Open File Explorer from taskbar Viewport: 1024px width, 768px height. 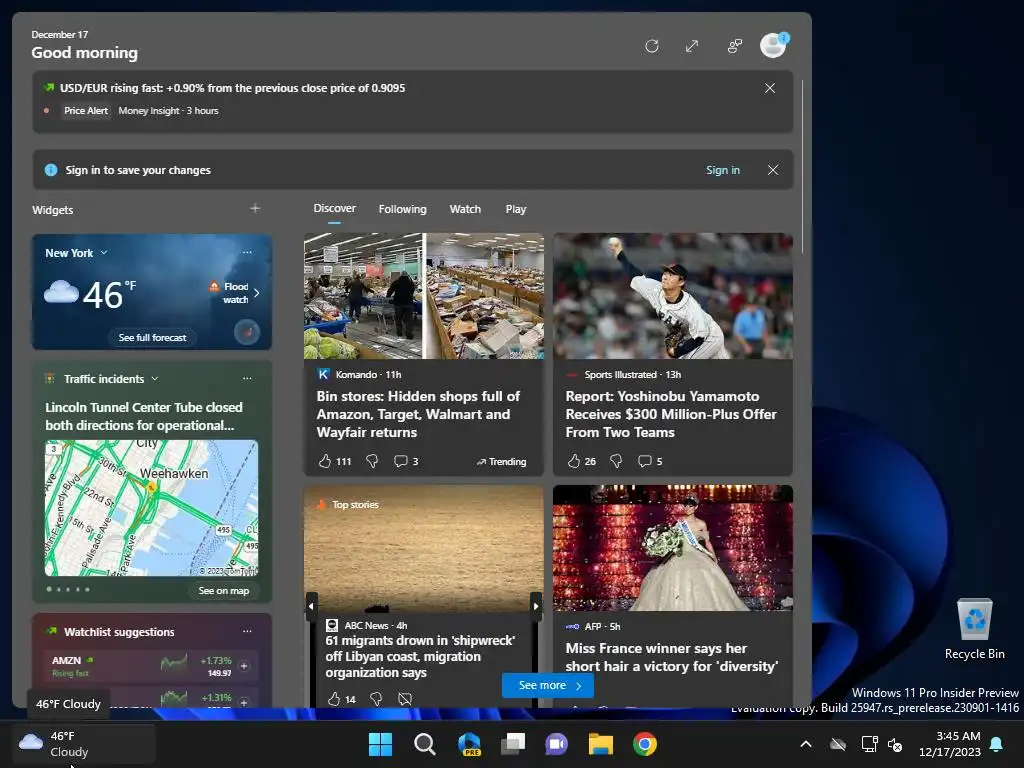pos(601,744)
